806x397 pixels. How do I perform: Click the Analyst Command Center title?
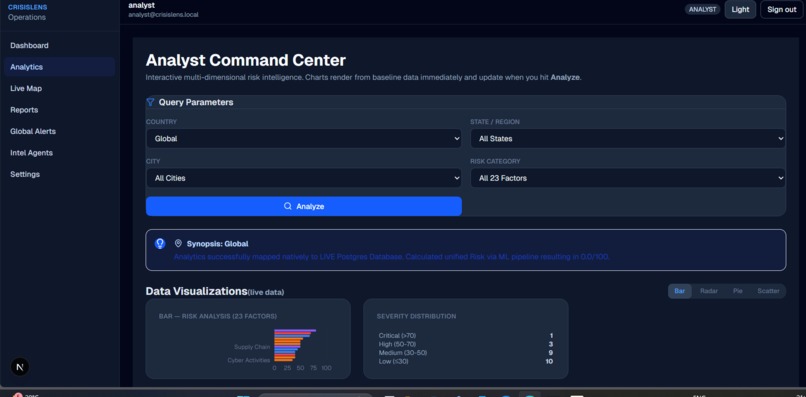(x=246, y=61)
